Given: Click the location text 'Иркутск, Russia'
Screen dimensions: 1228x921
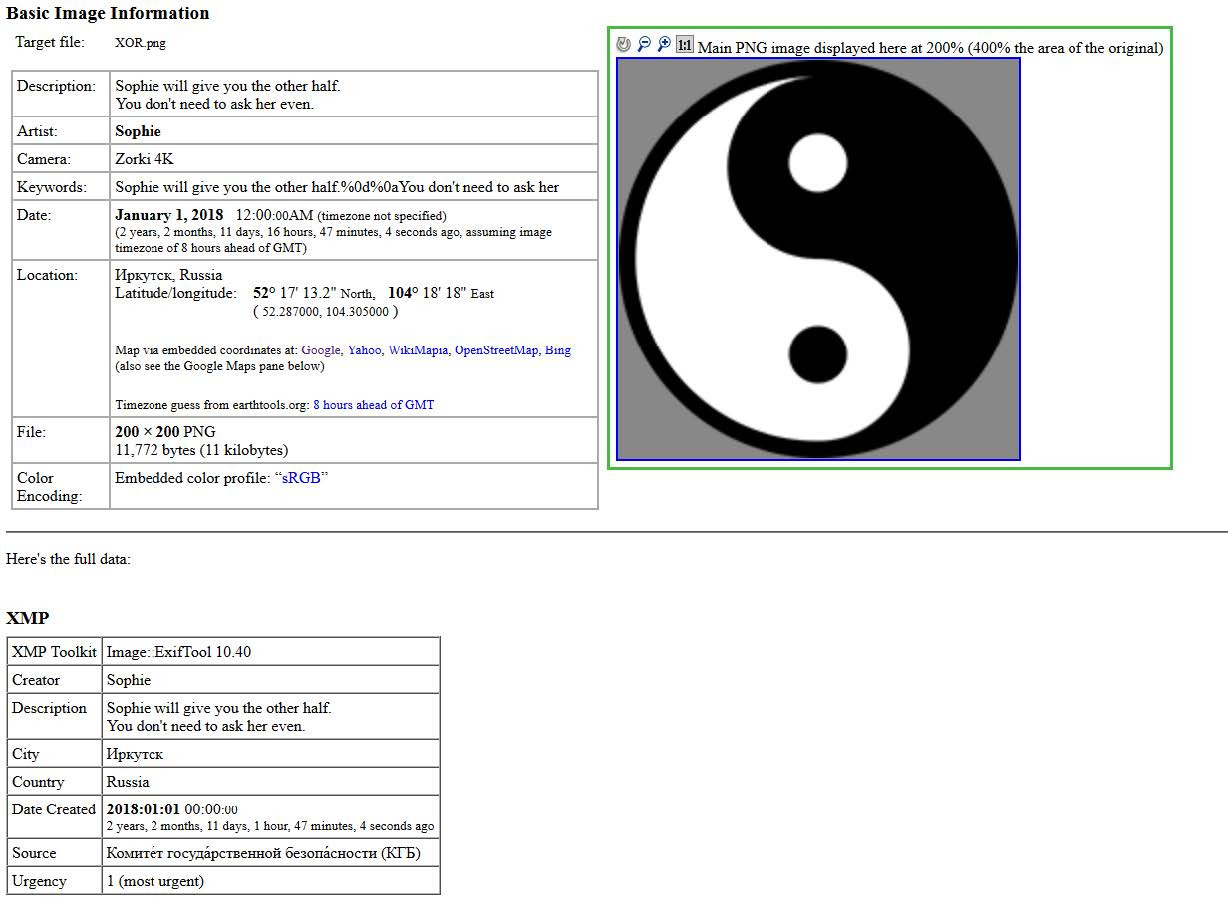Looking at the screenshot, I should coord(169,275).
